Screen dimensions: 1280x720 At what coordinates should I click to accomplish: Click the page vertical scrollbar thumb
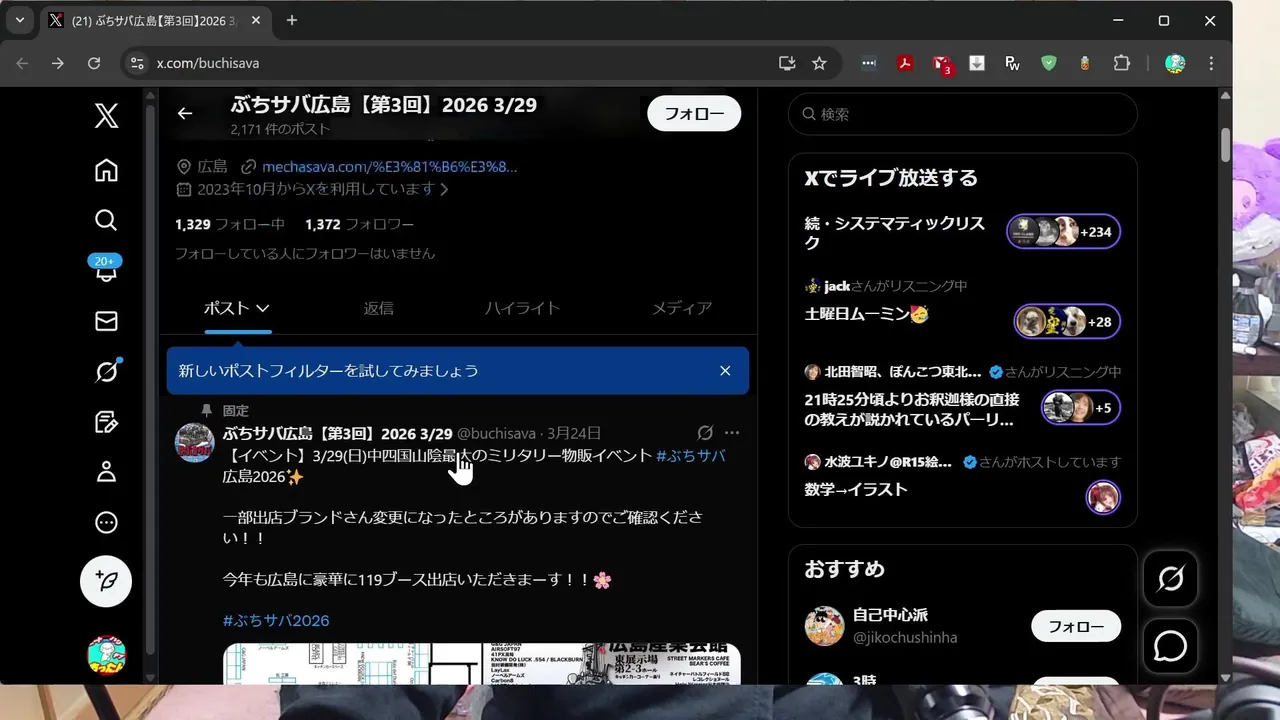[x=1225, y=144]
